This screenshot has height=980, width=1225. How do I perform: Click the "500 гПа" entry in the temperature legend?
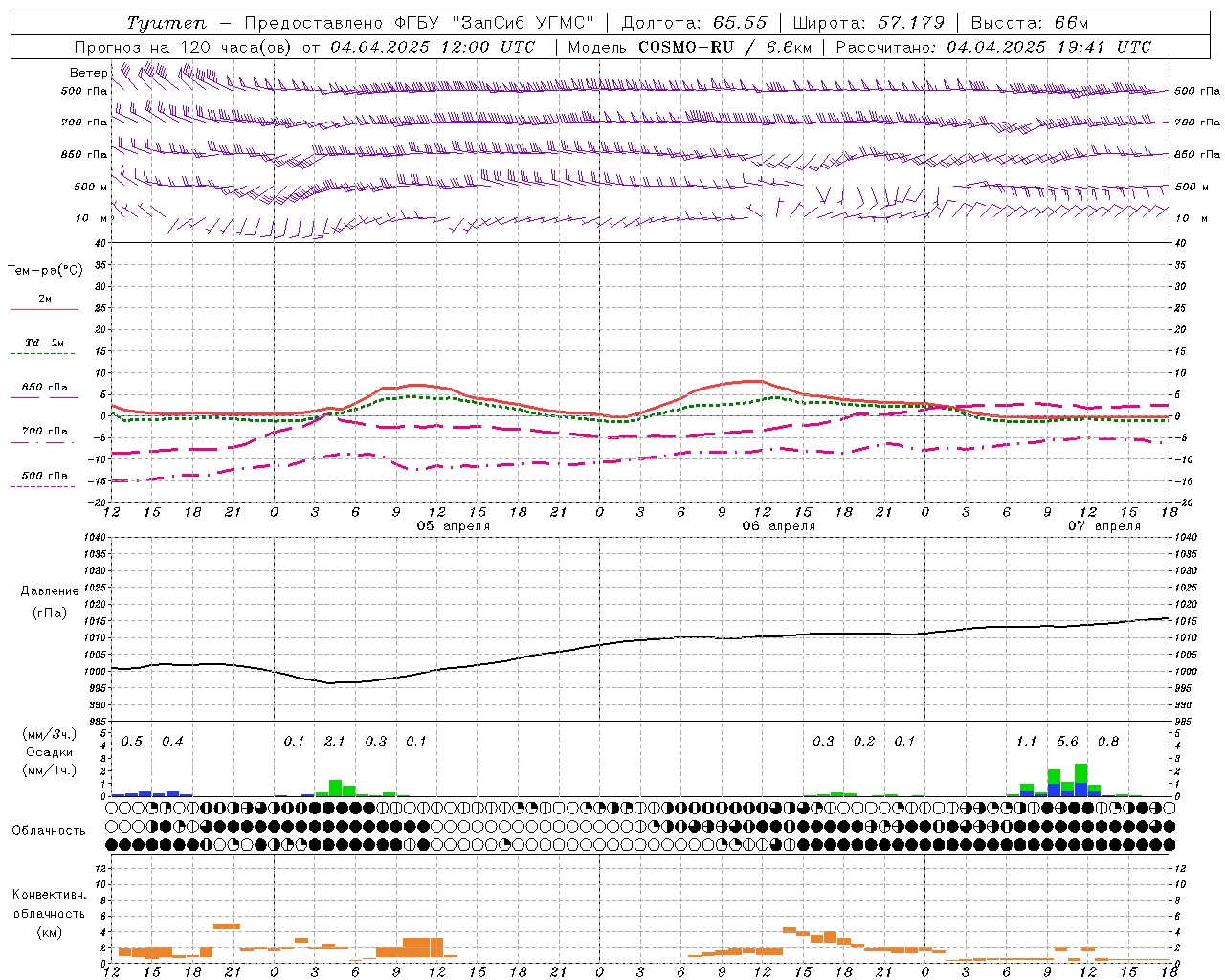coord(45,476)
